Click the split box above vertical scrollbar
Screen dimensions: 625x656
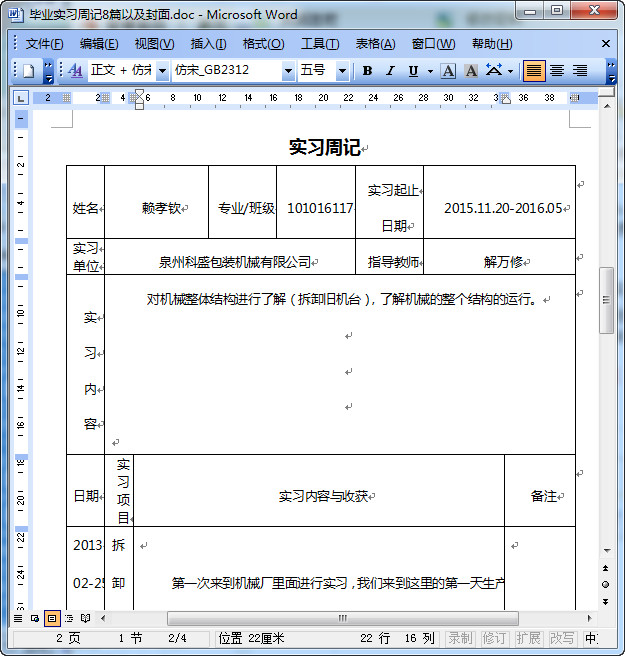click(606, 92)
